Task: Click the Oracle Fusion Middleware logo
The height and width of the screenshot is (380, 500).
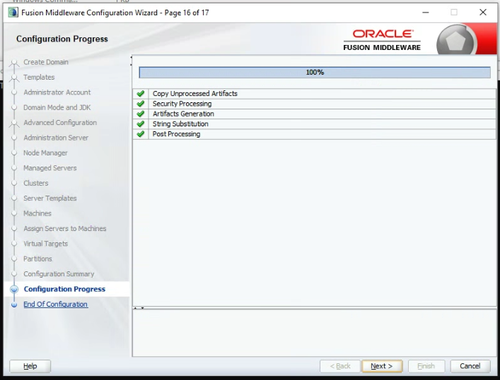Action: coord(382,40)
